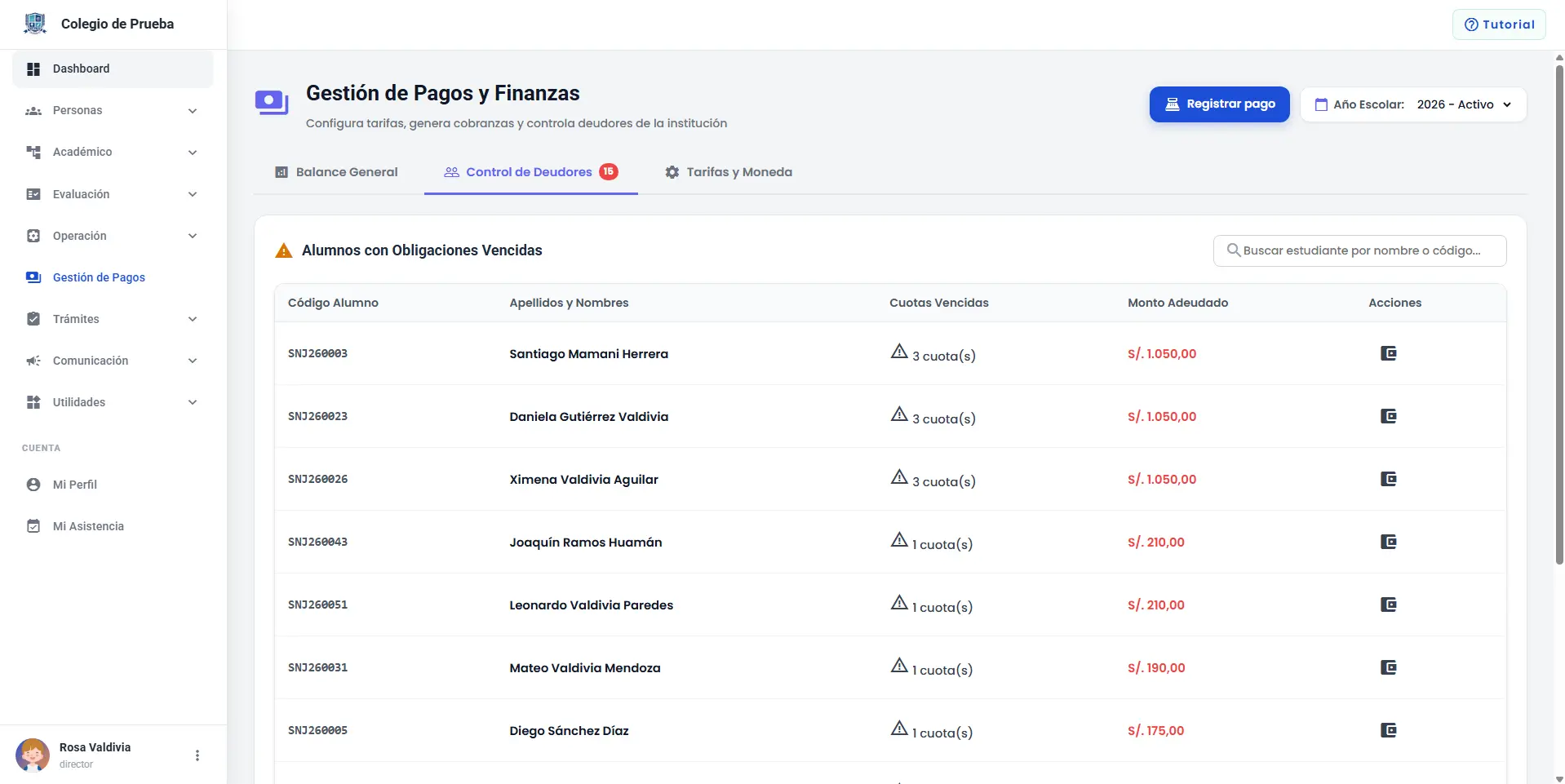Viewport: 1565px width, 784px height.
Task: Switch to Balance General tab
Action: (x=336, y=172)
